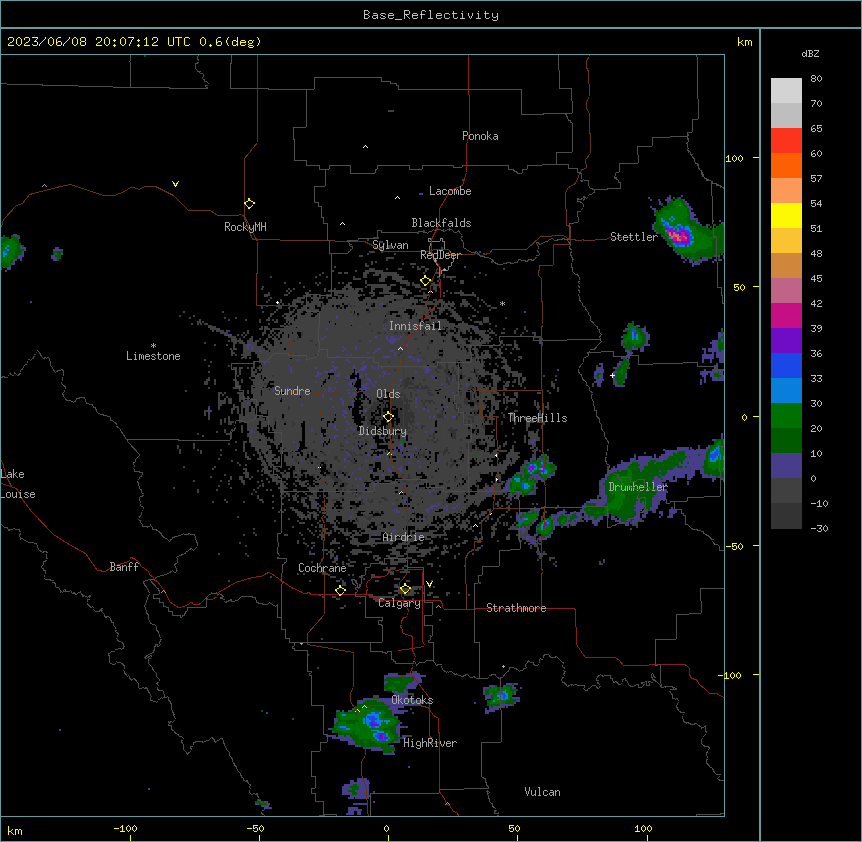
Task: Click the yellow diamond marker above RockyMH
Action: tap(249, 204)
